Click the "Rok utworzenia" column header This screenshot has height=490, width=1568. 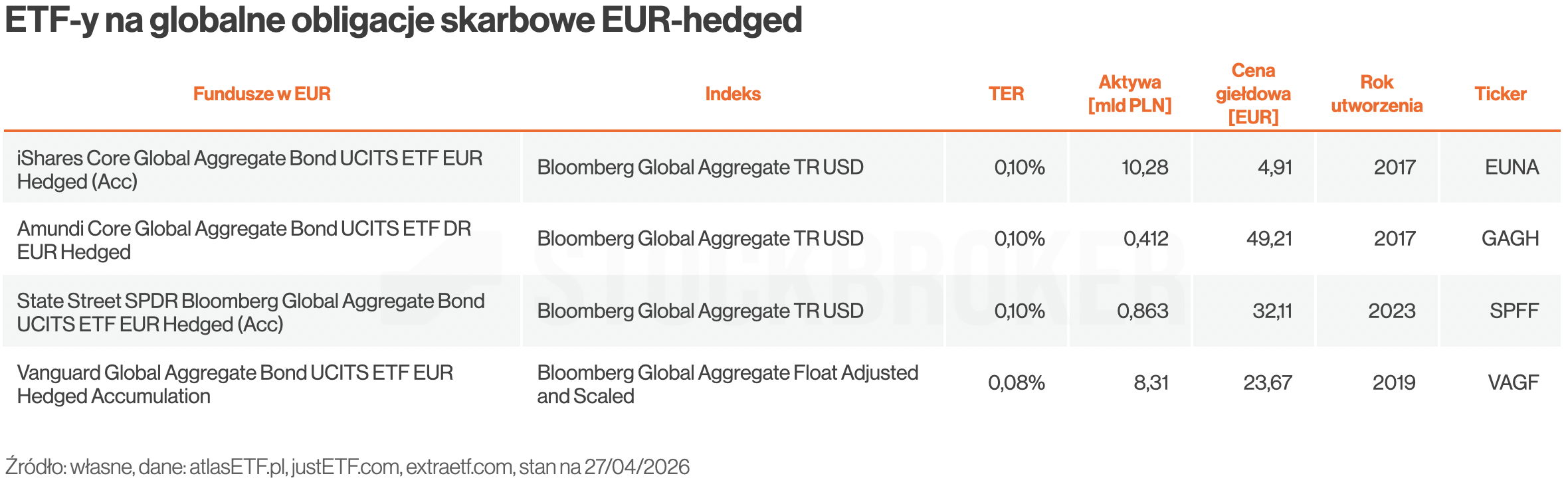pyautogui.click(x=1377, y=94)
